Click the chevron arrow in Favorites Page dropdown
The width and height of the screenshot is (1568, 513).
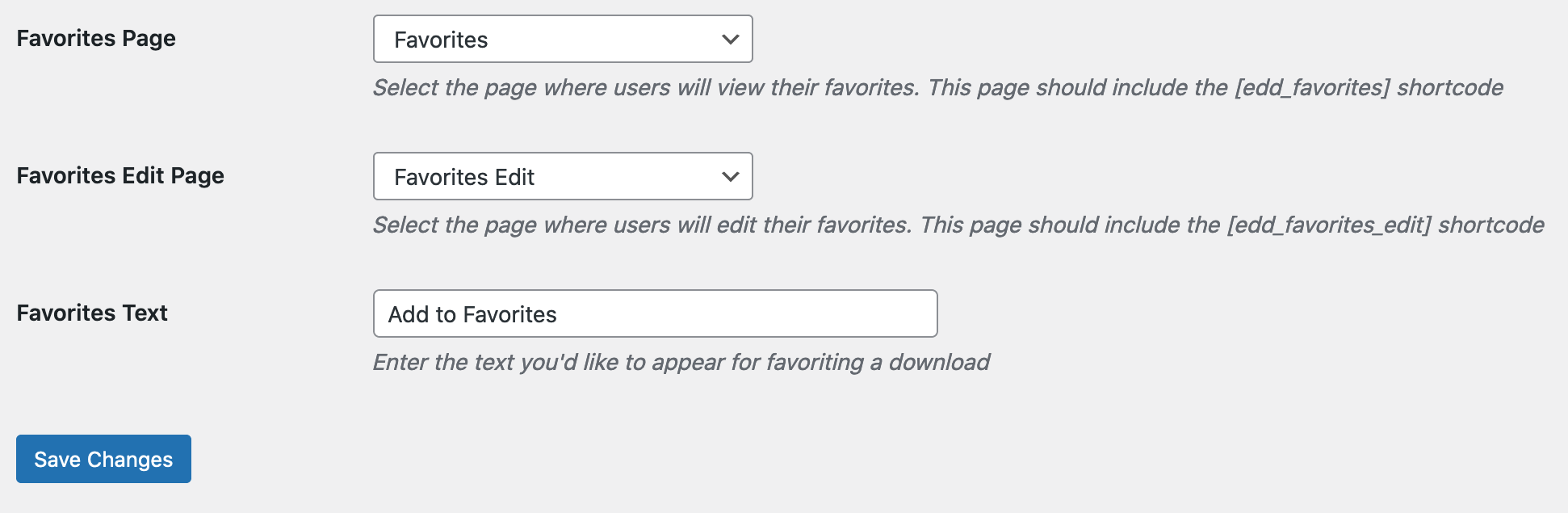(x=730, y=39)
